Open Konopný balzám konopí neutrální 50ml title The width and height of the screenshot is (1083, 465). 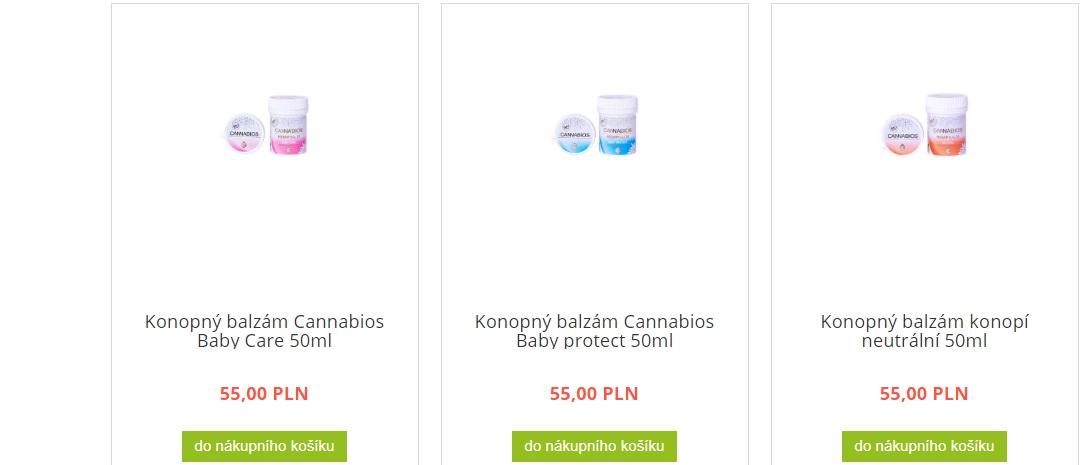point(925,331)
